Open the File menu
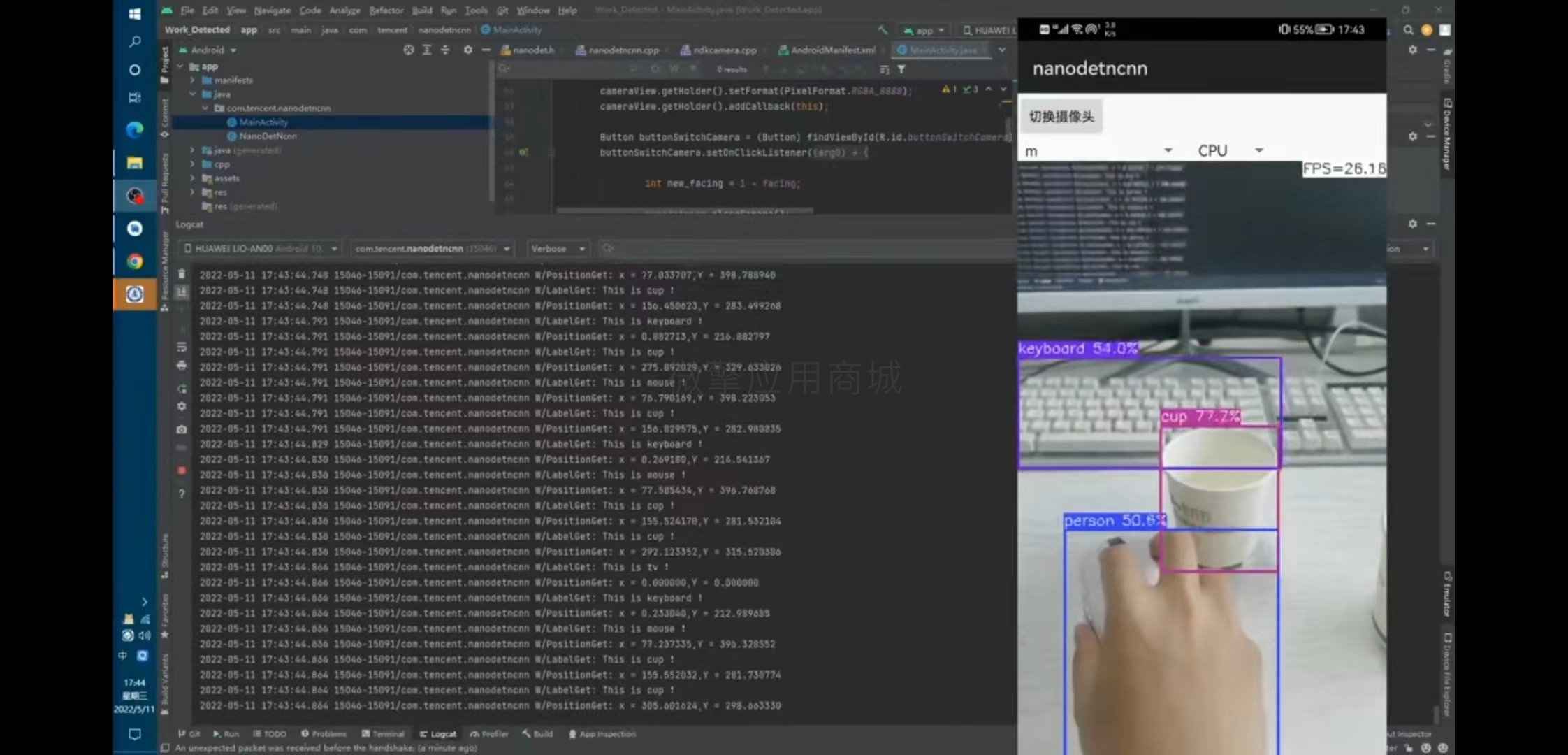 click(187, 10)
